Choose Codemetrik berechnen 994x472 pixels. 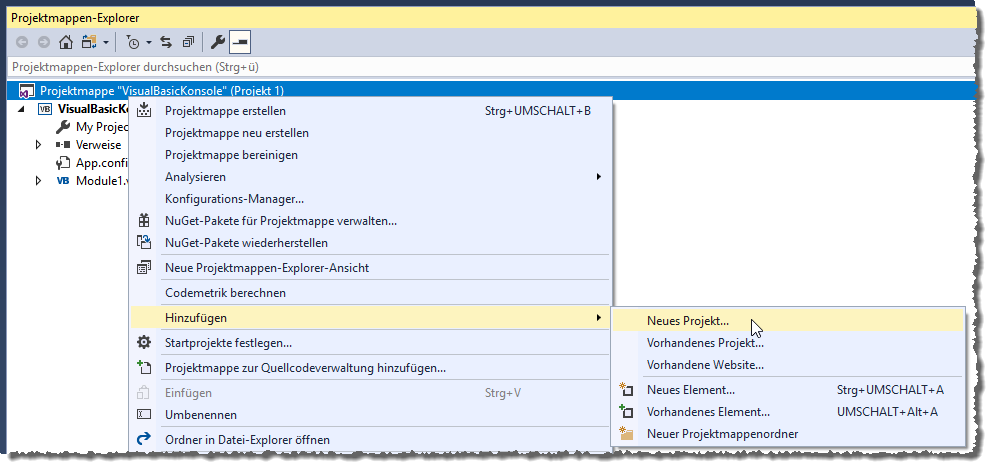(371, 293)
